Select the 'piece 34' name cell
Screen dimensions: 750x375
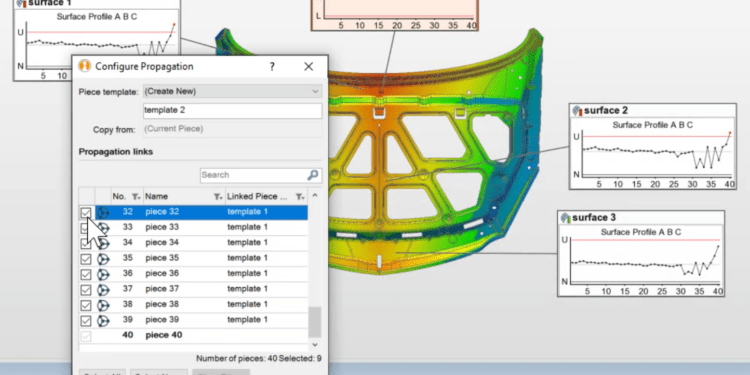tap(162, 243)
